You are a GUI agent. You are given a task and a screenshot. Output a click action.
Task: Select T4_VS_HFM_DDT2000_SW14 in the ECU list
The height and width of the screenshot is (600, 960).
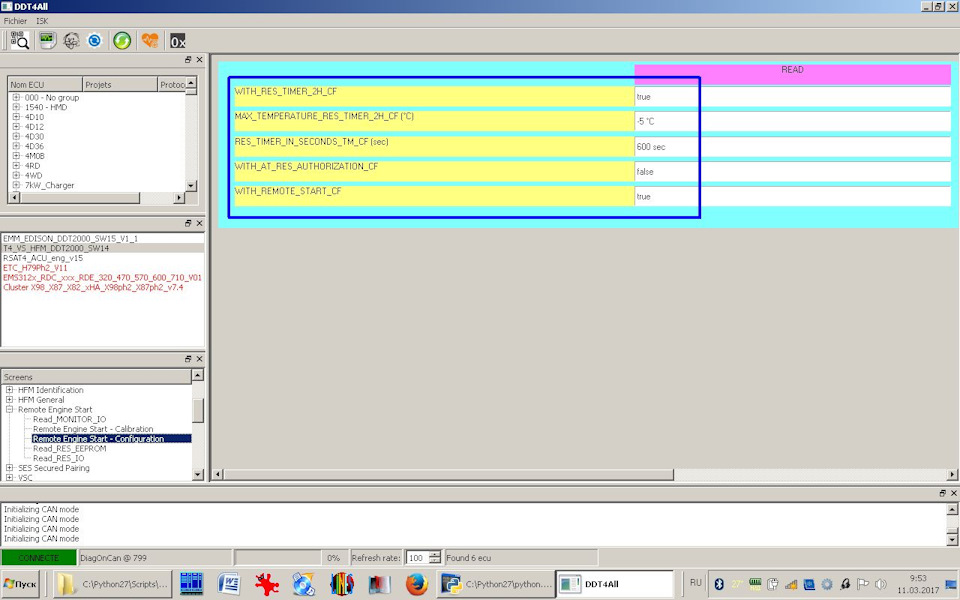tap(56, 248)
